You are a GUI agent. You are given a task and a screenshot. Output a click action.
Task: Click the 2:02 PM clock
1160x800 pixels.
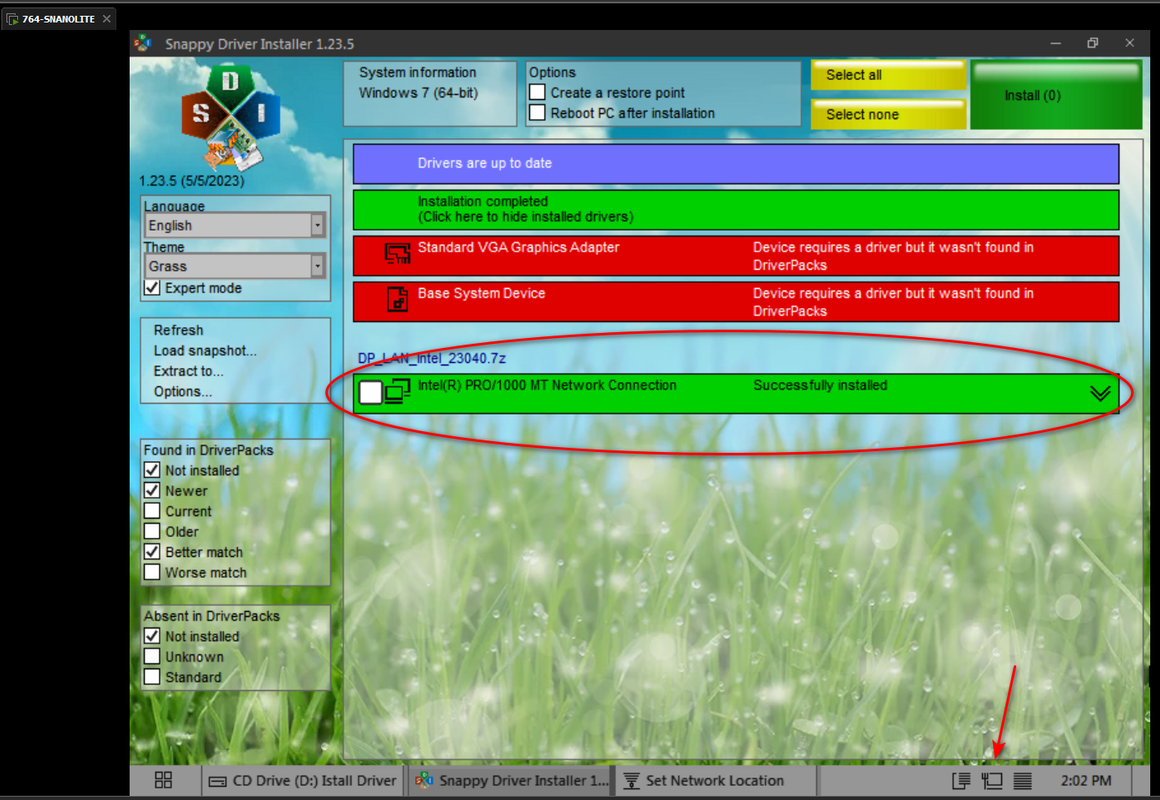tap(1085, 780)
